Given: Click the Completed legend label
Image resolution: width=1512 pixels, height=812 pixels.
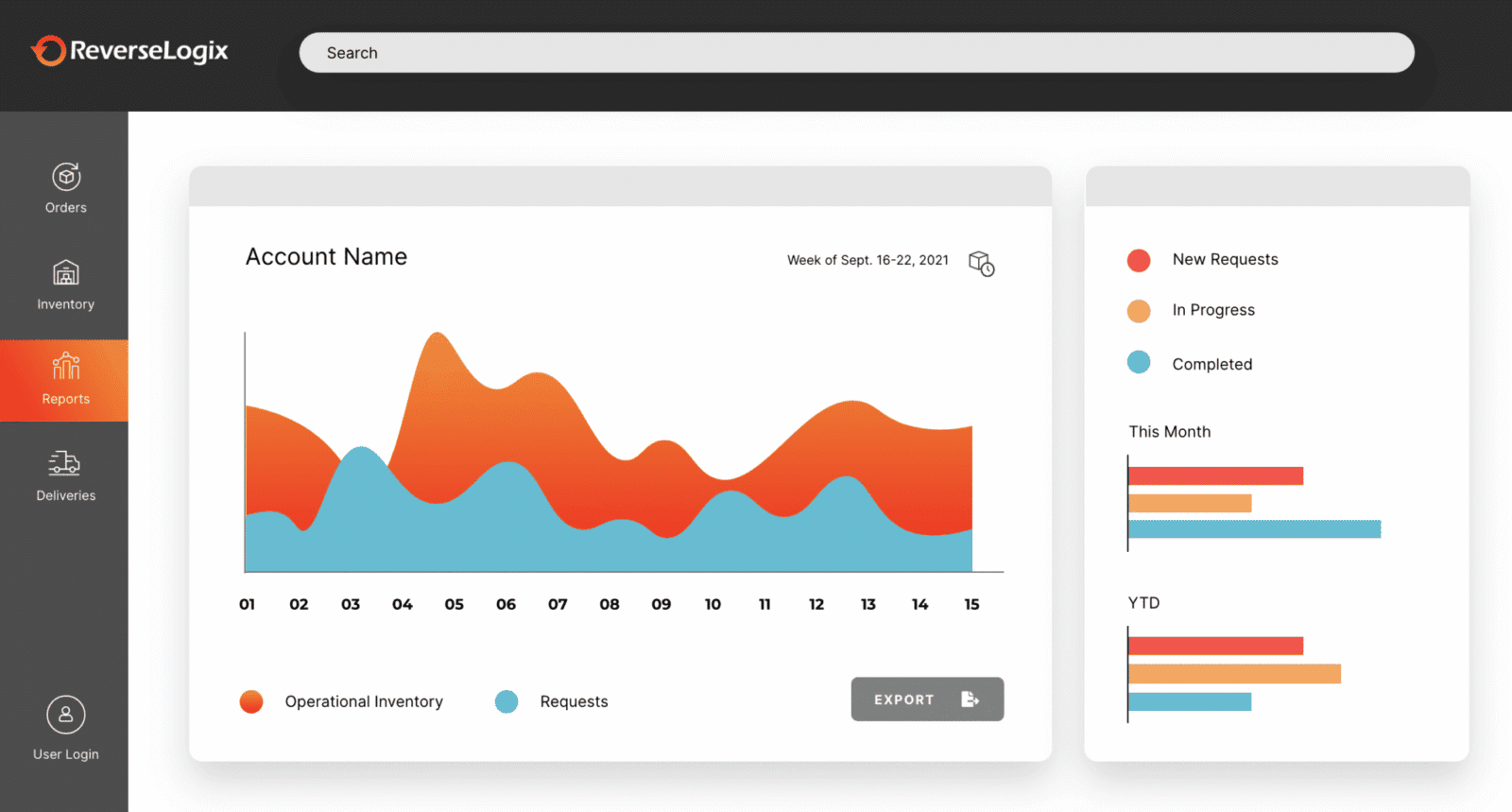Looking at the screenshot, I should tap(1212, 364).
